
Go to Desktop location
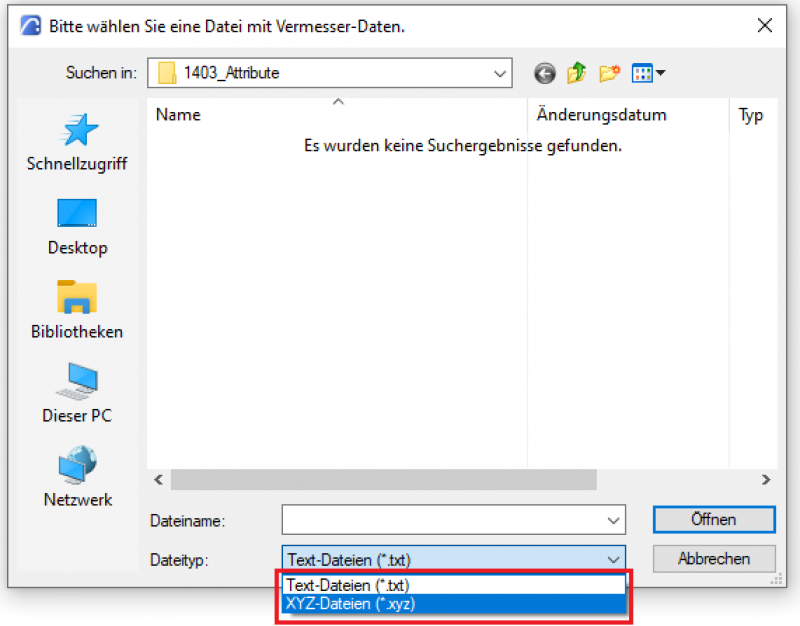pyautogui.click(x=77, y=225)
